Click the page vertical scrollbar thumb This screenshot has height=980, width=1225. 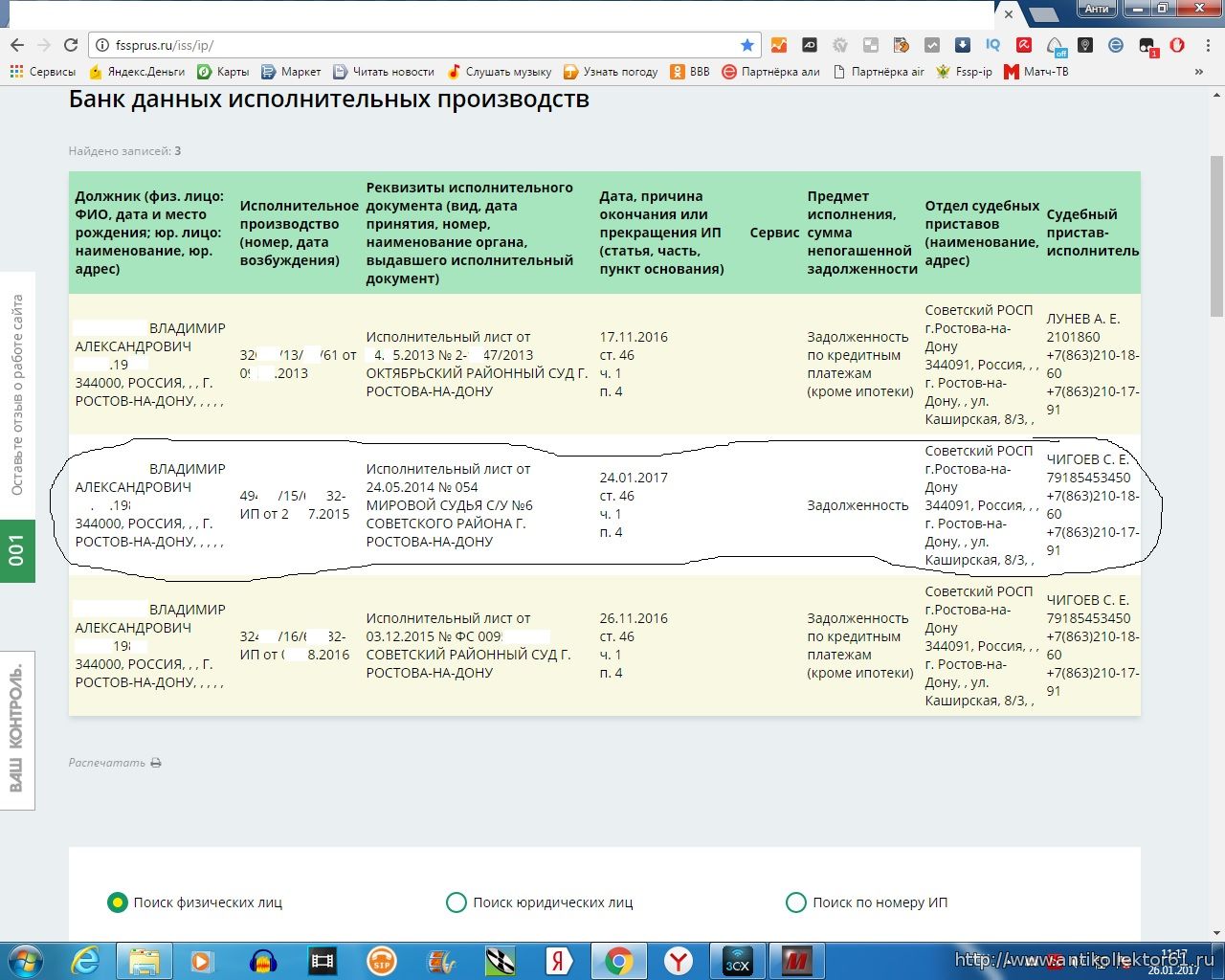(1216, 234)
